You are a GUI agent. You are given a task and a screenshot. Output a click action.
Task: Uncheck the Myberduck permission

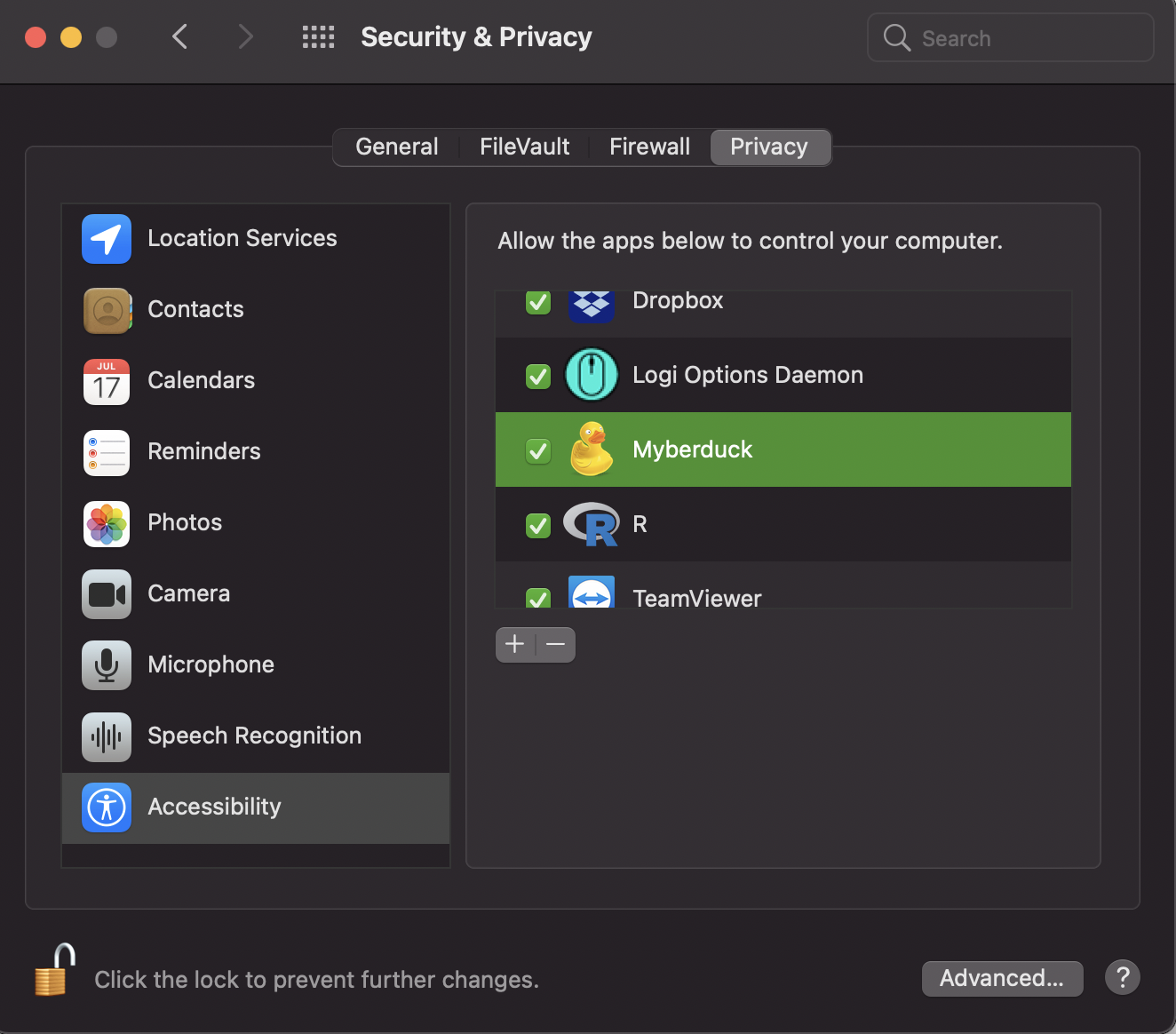pos(537,450)
